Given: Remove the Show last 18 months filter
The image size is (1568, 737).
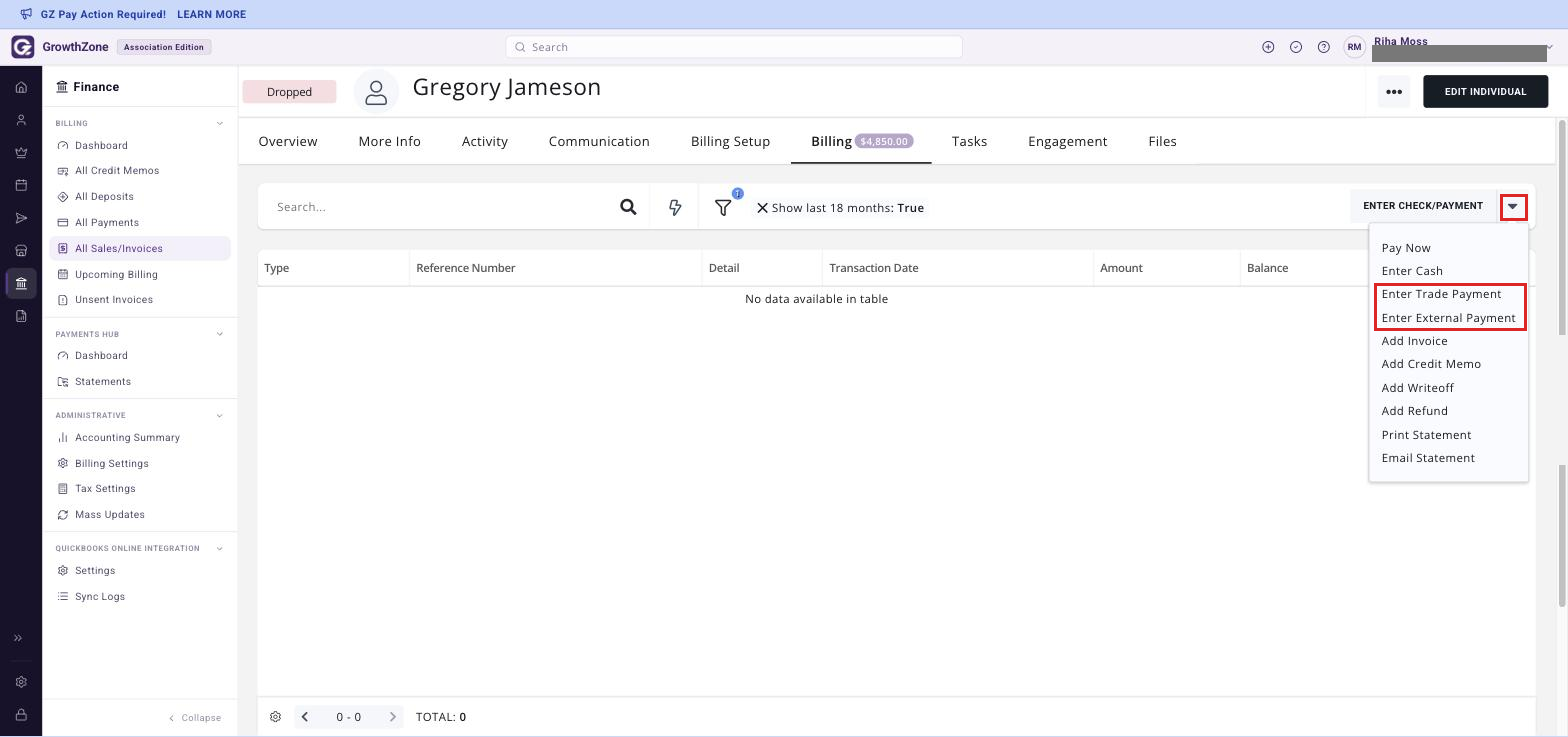Looking at the screenshot, I should (762, 208).
